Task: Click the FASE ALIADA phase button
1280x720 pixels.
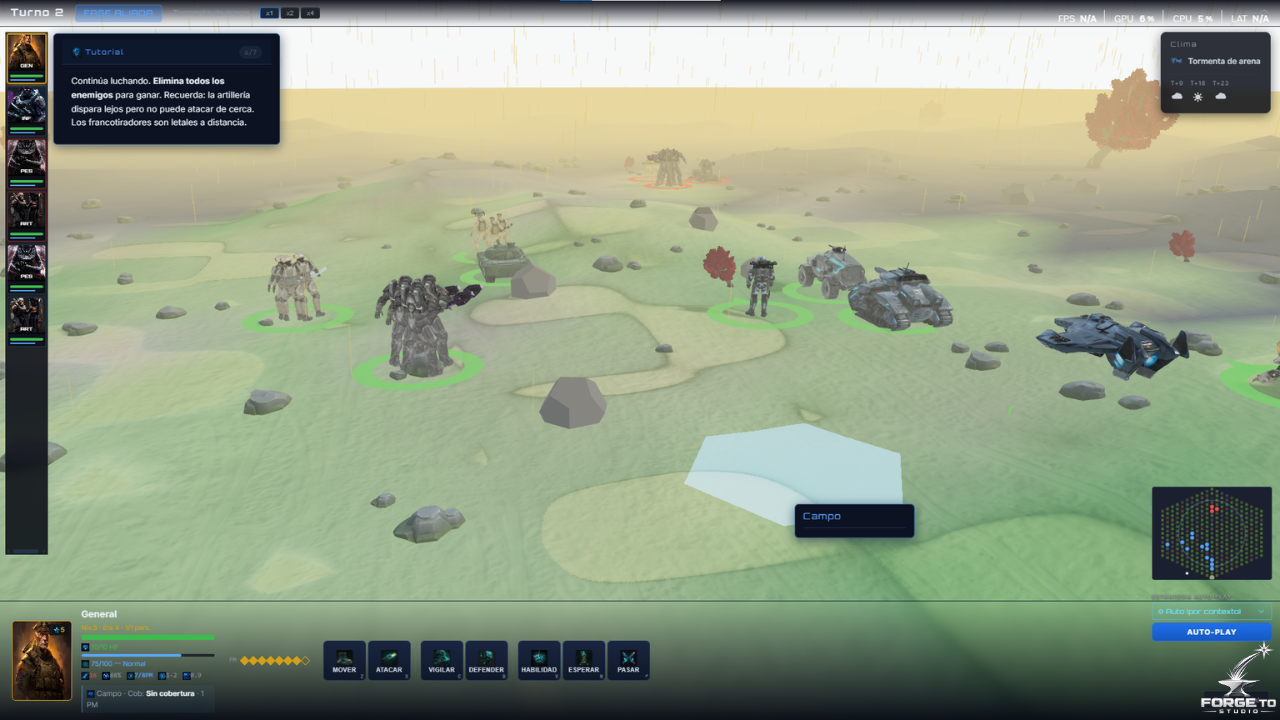Action: [119, 13]
